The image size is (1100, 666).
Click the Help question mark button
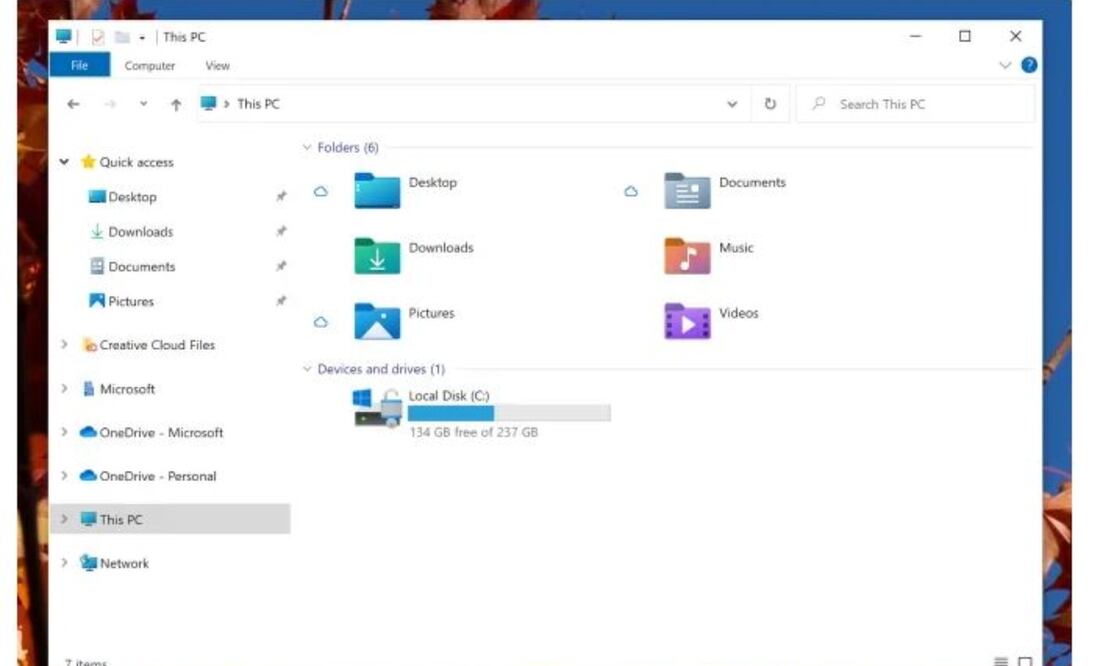point(1029,65)
